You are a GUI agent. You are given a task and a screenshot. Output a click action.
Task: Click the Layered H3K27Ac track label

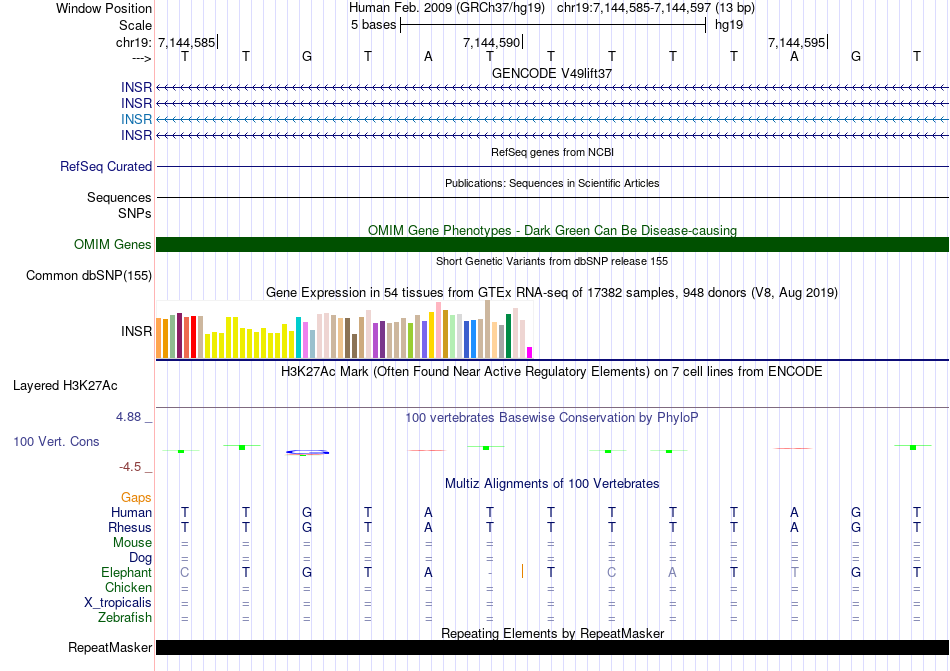click(65, 385)
